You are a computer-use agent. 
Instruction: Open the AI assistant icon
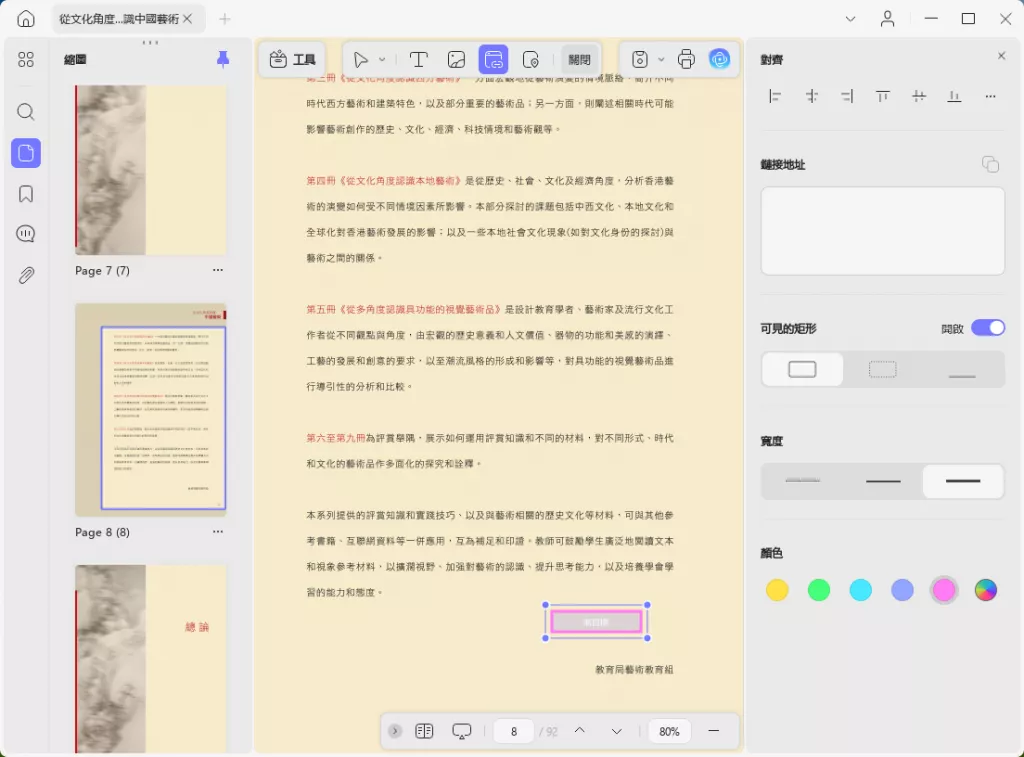pos(720,59)
